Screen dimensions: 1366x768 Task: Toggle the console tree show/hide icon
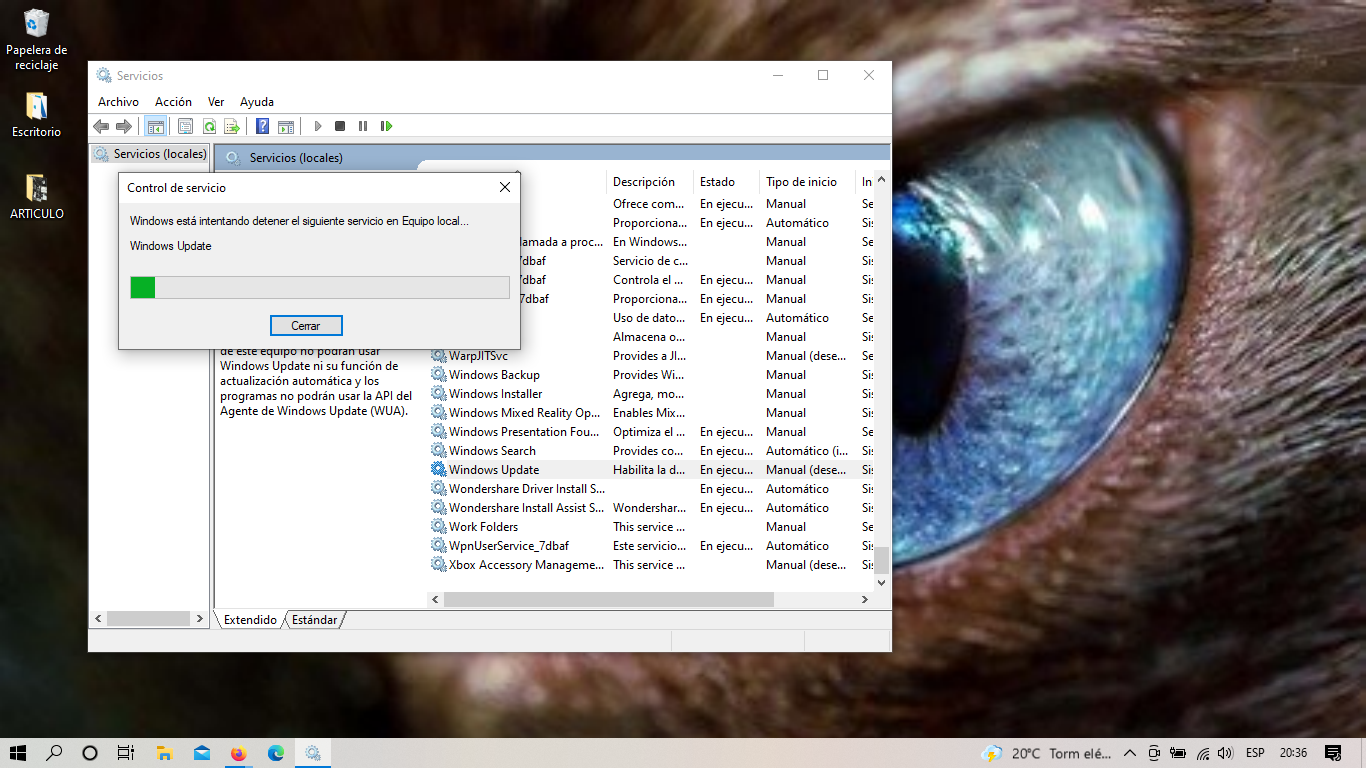pyautogui.click(x=155, y=126)
